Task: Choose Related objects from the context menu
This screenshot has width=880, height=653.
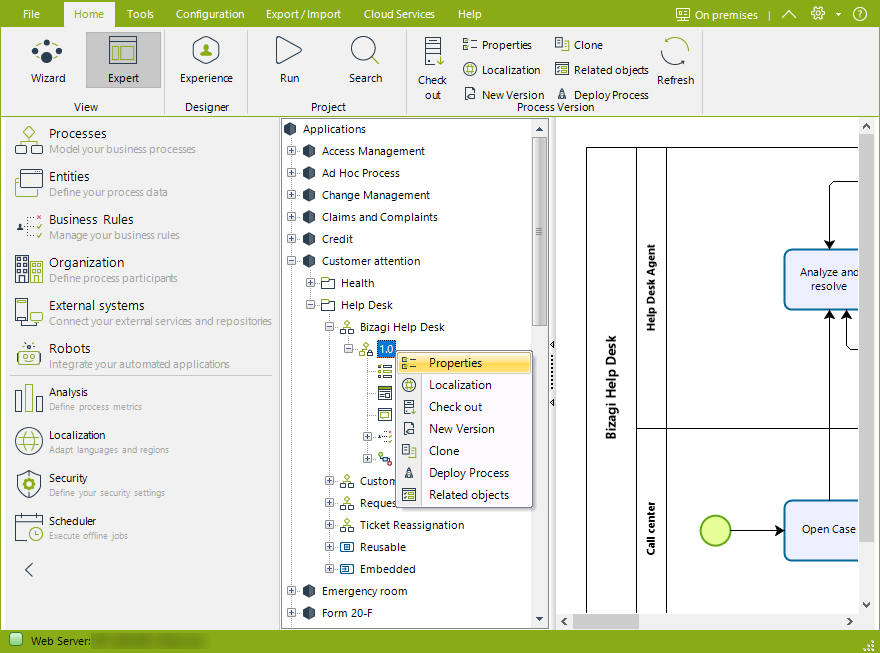Action: (464, 495)
